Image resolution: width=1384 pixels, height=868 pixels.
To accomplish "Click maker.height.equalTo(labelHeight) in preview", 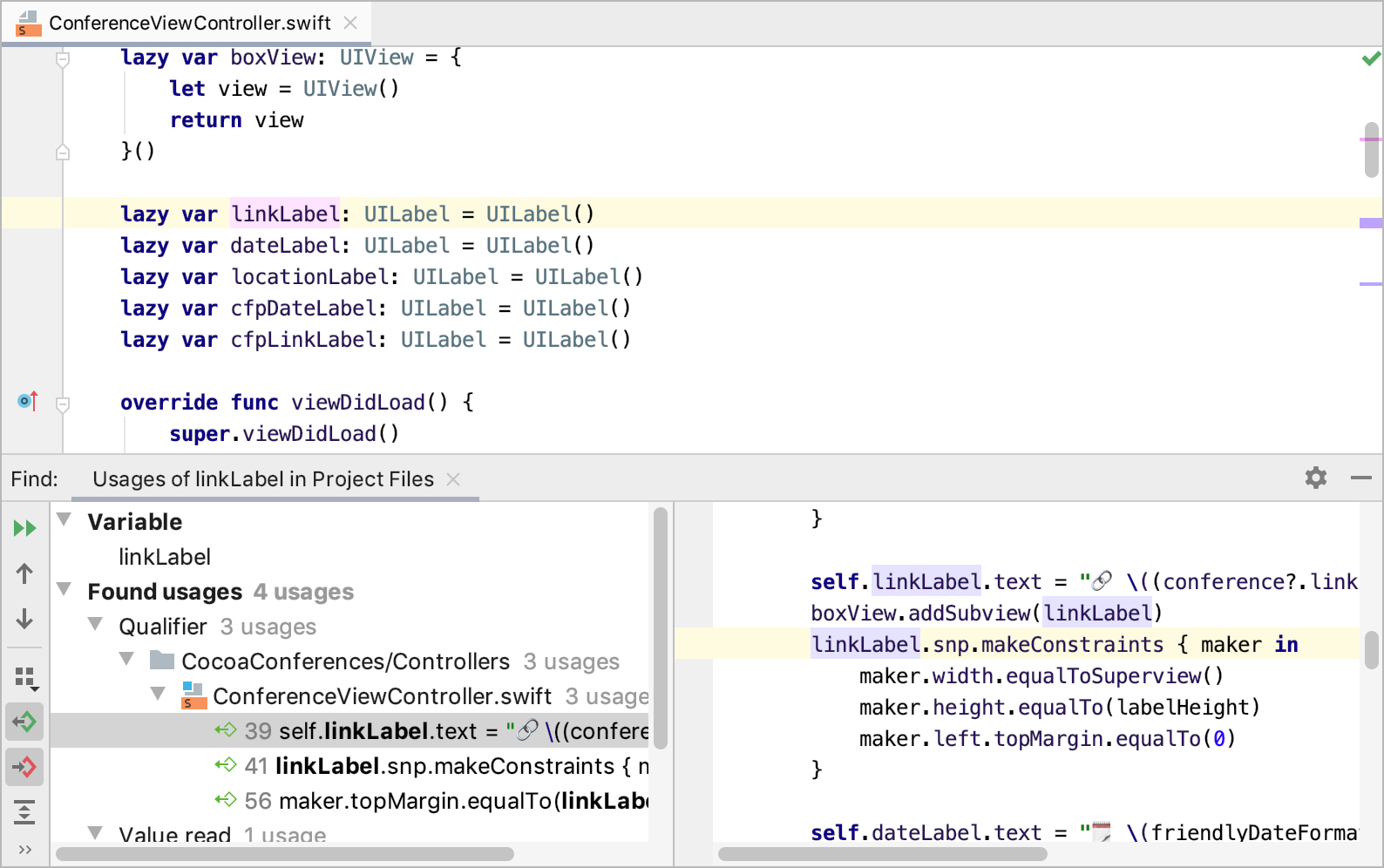I will click(1060, 707).
